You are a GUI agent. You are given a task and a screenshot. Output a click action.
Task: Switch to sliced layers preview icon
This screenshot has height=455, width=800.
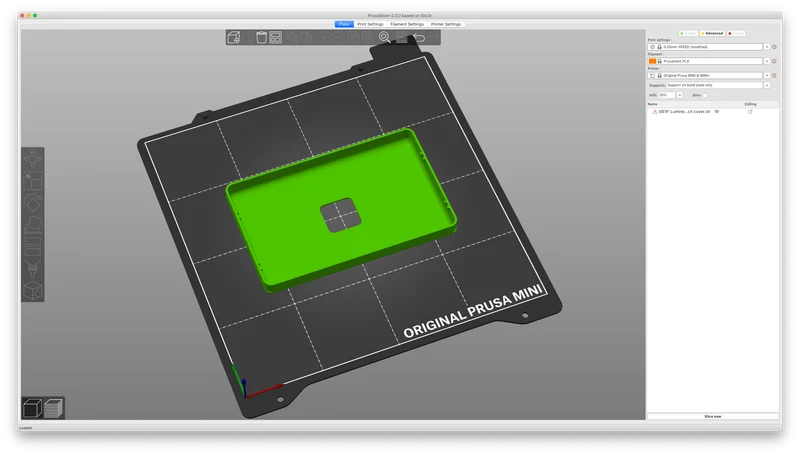pyautogui.click(x=54, y=408)
